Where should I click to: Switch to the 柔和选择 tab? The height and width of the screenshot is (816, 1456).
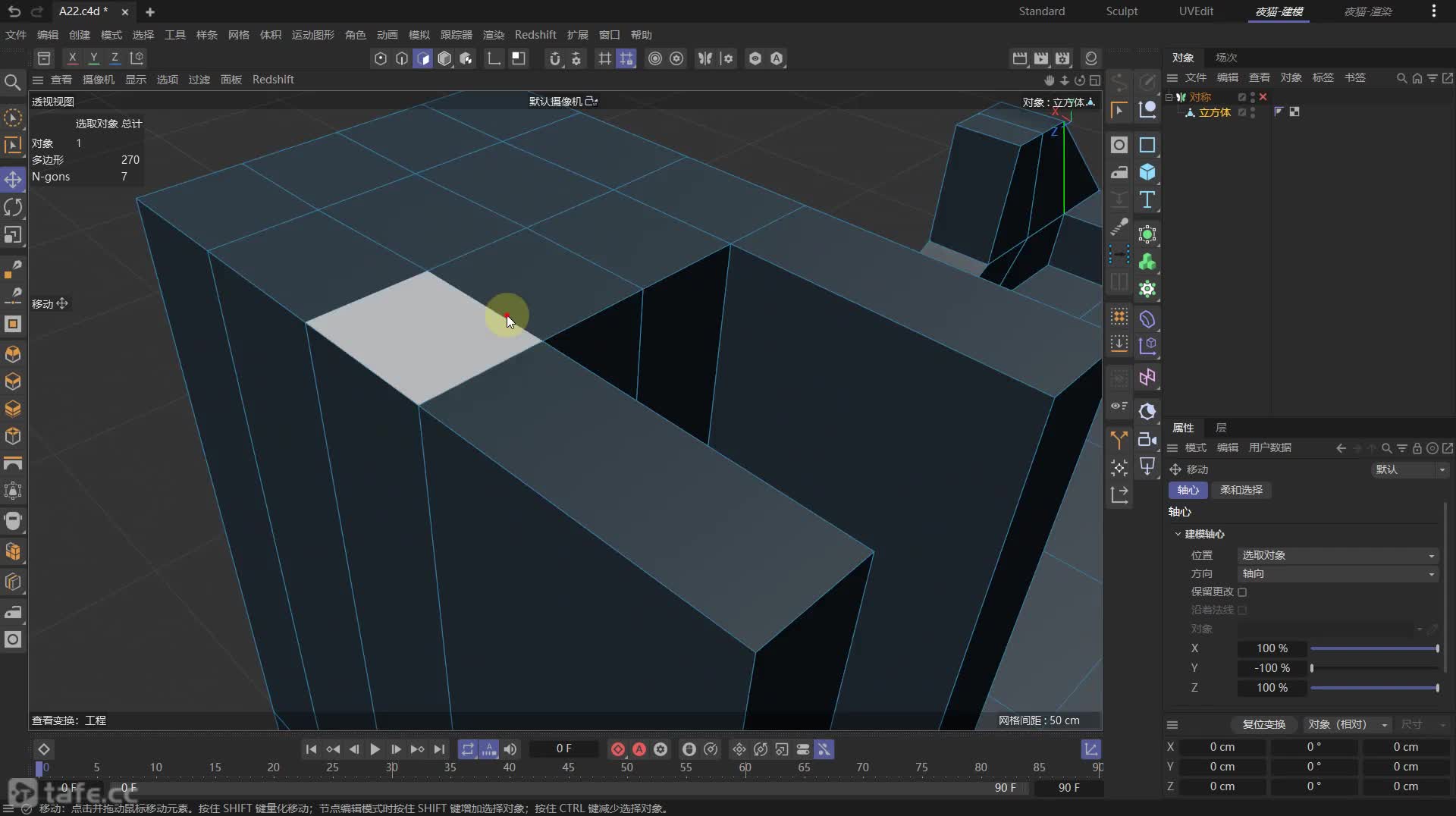[x=1241, y=490]
